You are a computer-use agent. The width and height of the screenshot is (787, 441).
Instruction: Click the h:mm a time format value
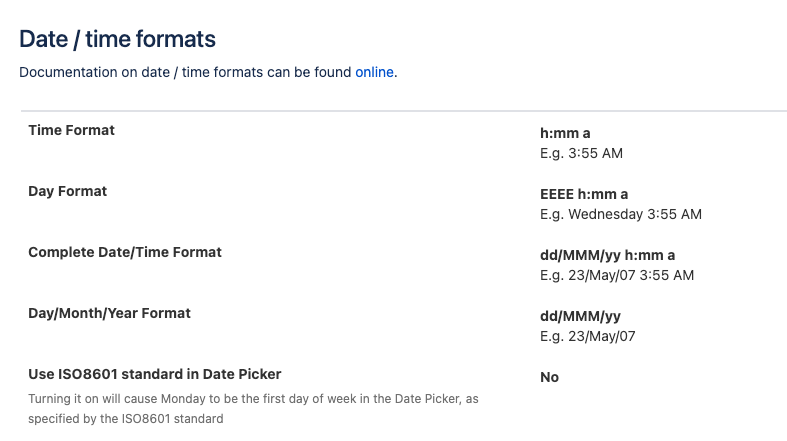click(x=565, y=133)
